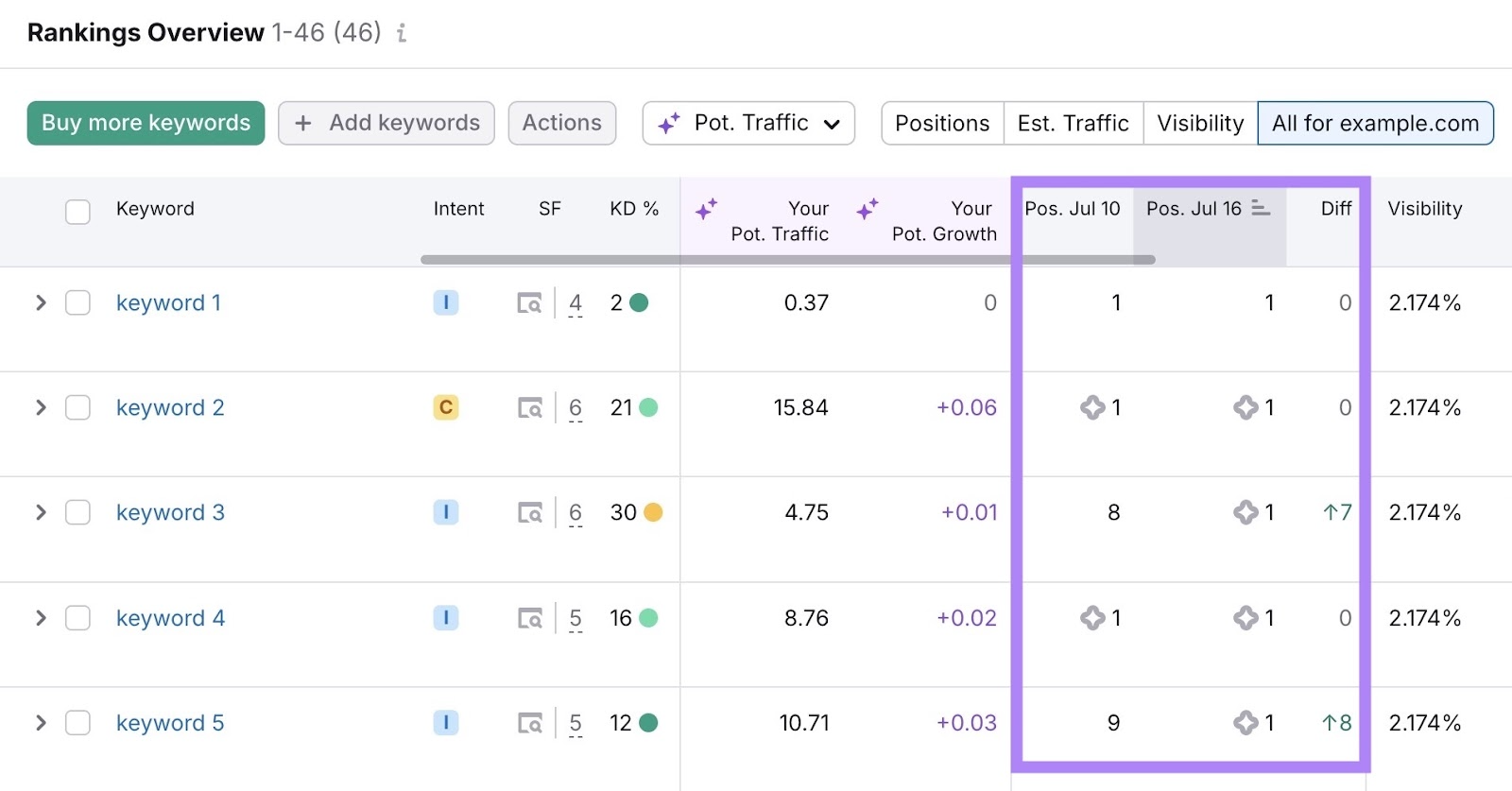Toggle the select-all keywords checkbox in header
Viewport: 1512px width, 791px height.
pos(77,211)
